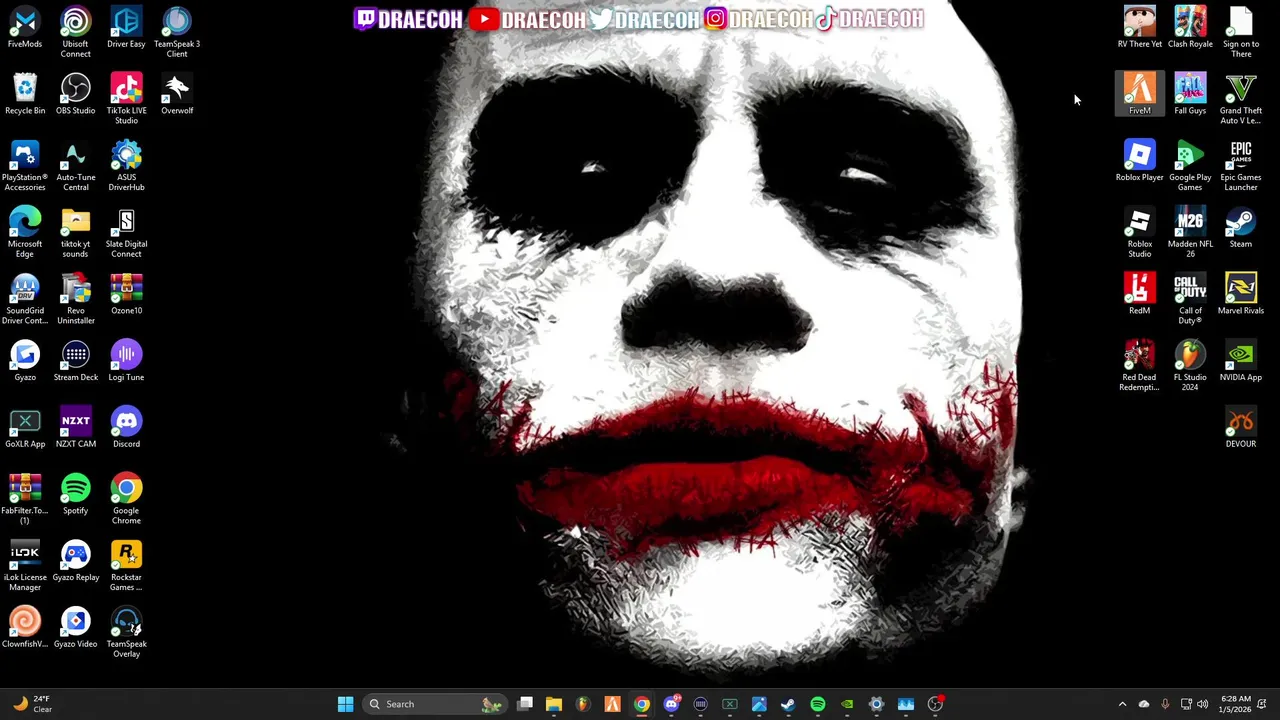1280x720 pixels.
Task: Click the ASUS DriverHub icon
Action: pos(126,166)
